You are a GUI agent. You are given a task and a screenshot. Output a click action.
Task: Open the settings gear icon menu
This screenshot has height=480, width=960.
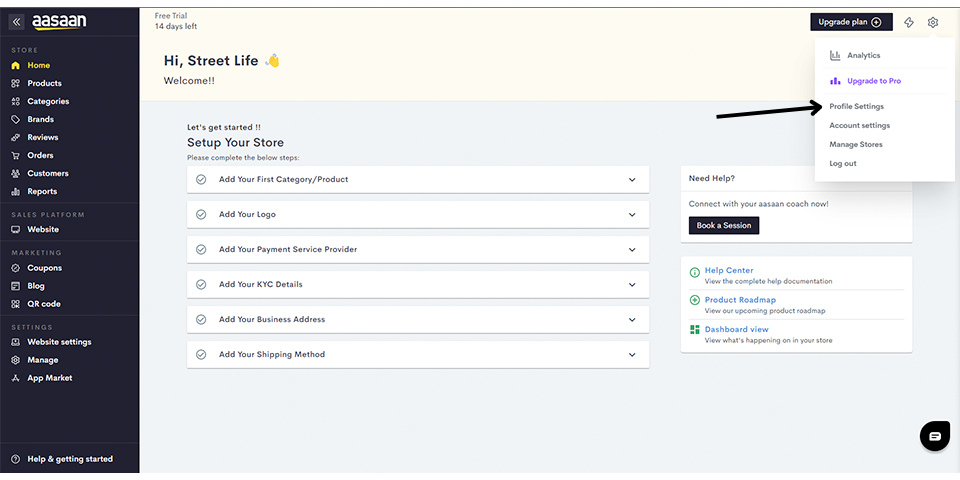point(932,22)
